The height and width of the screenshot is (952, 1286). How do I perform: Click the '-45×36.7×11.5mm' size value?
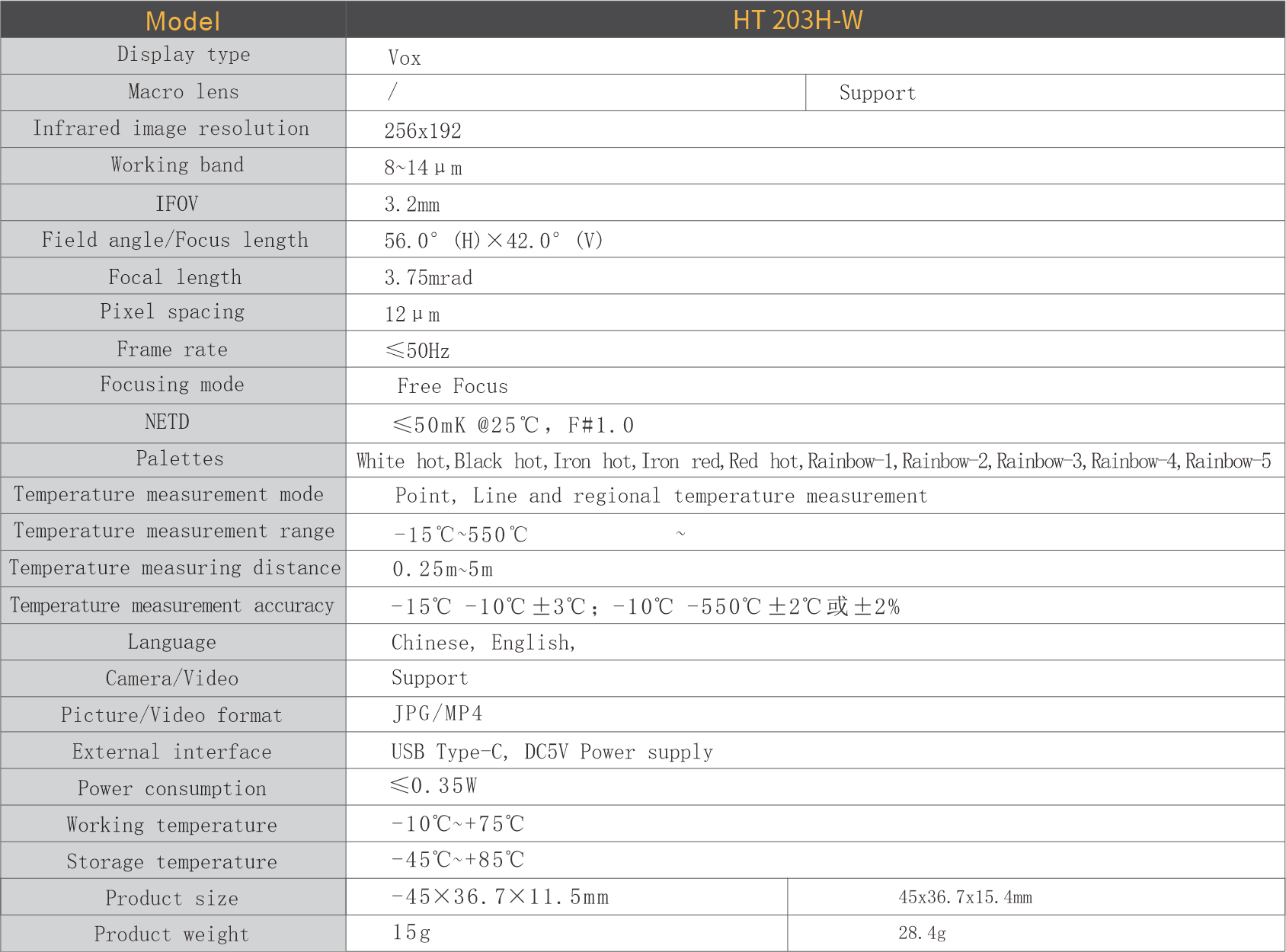(501, 897)
